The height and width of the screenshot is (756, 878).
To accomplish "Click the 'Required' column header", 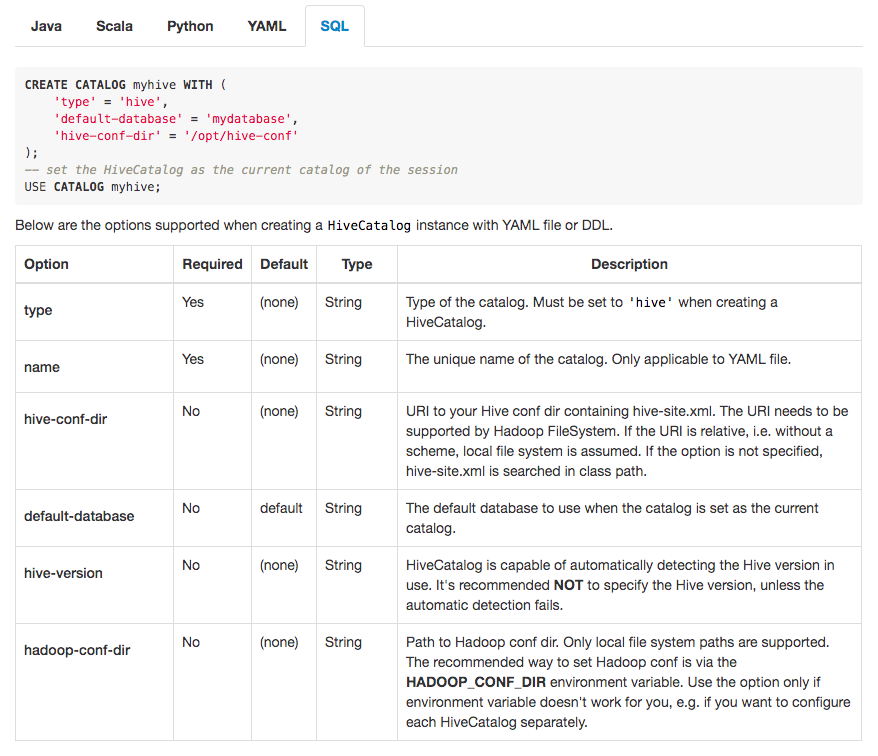I will tap(212, 264).
